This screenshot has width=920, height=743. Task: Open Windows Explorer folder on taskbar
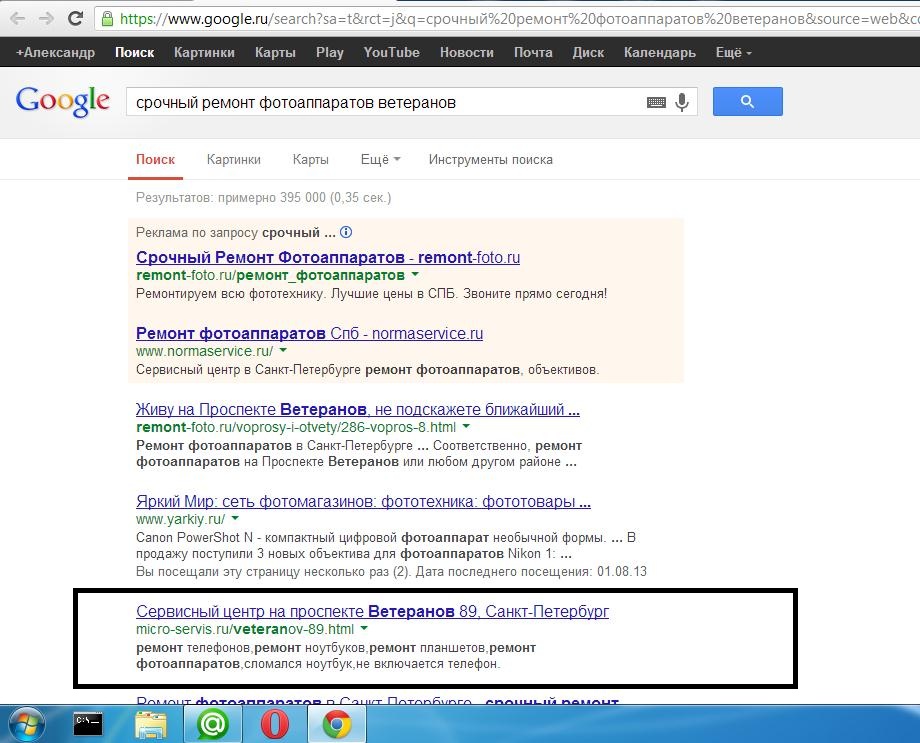tap(151, 724)
